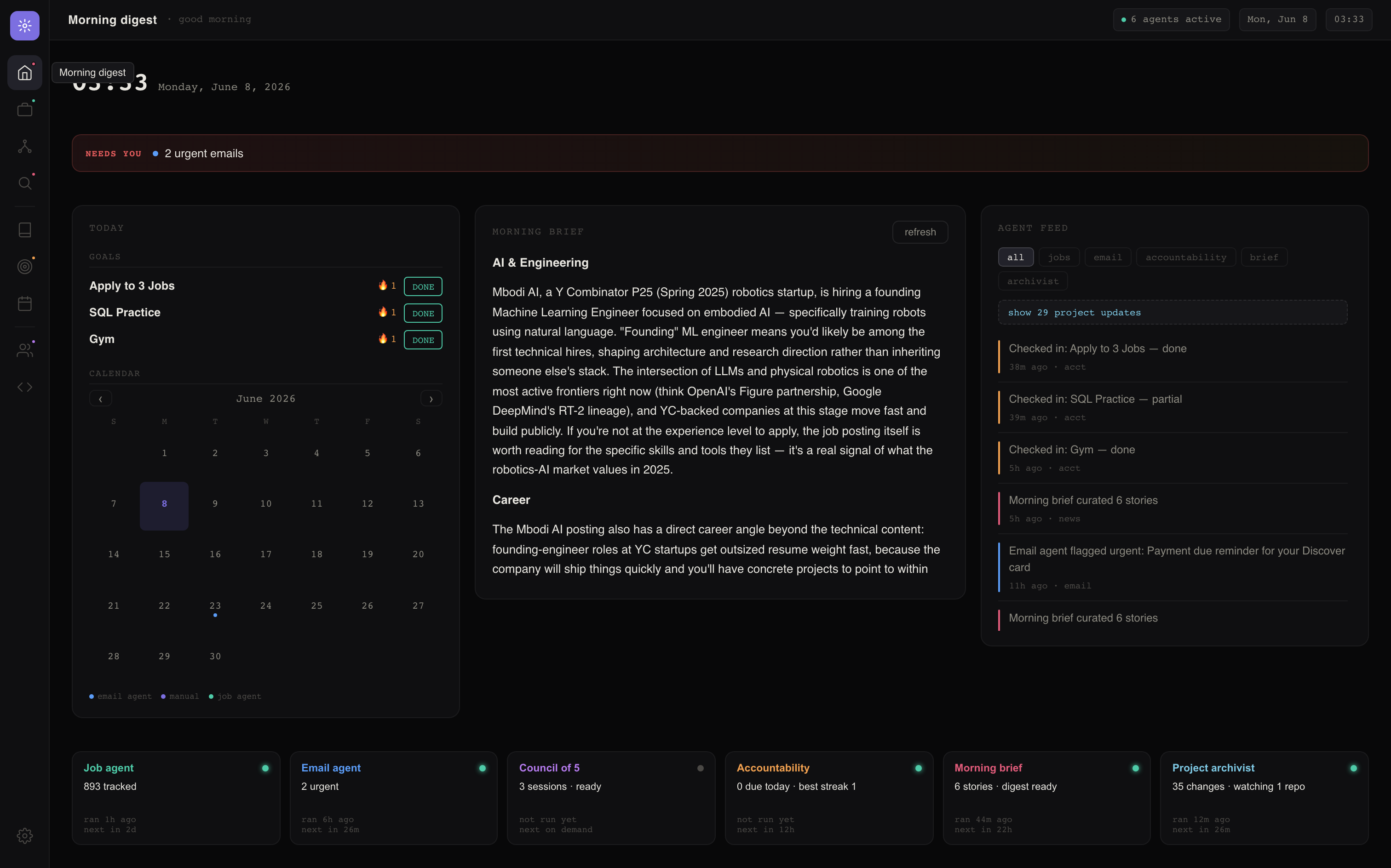Viewport: 1391px width, 868px height.
Task: Open the code brackets icon in sidebar
Action: pos(25,387)
